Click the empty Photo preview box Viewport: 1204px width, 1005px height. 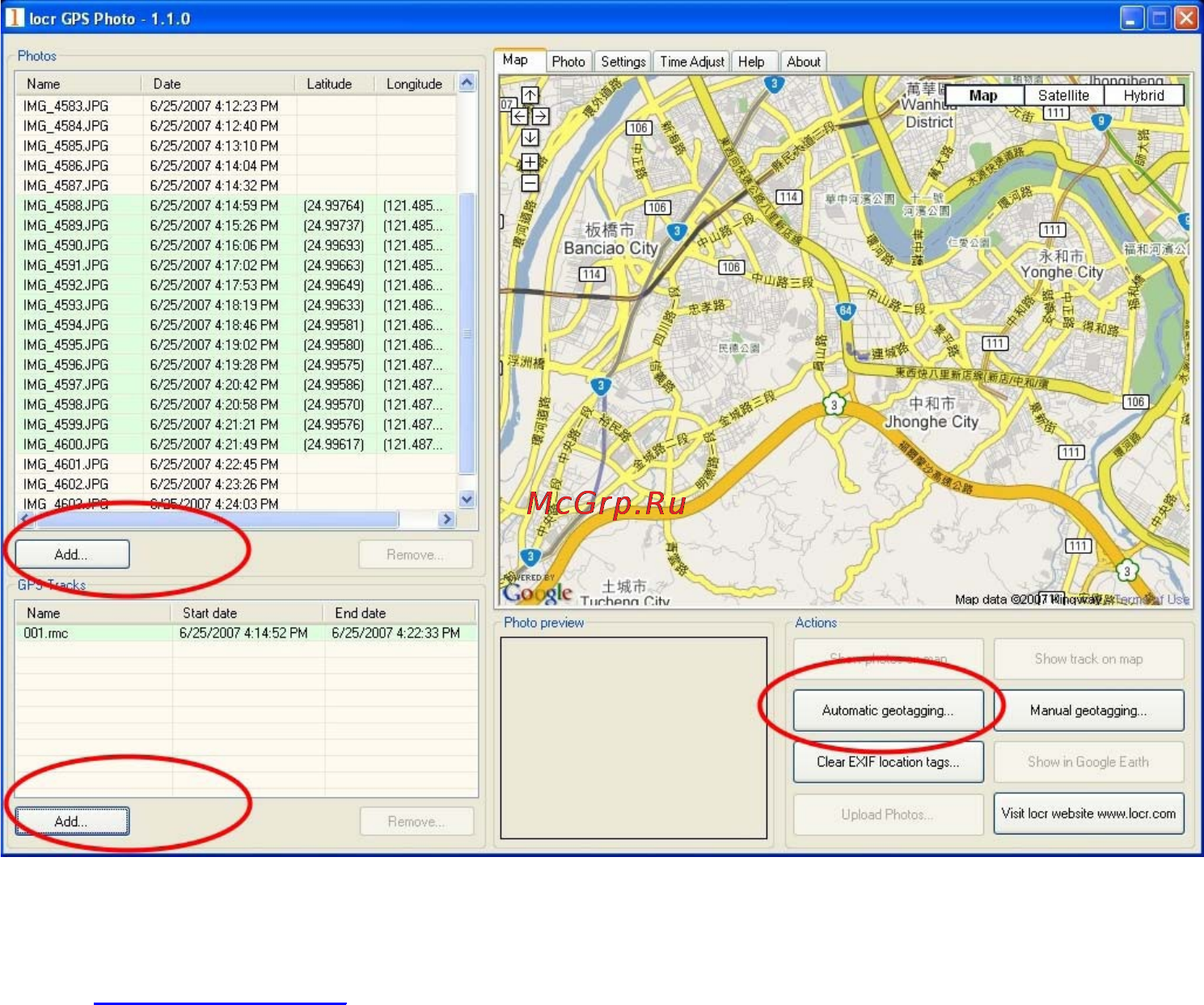pyautogui.click(x=634, y=738)
